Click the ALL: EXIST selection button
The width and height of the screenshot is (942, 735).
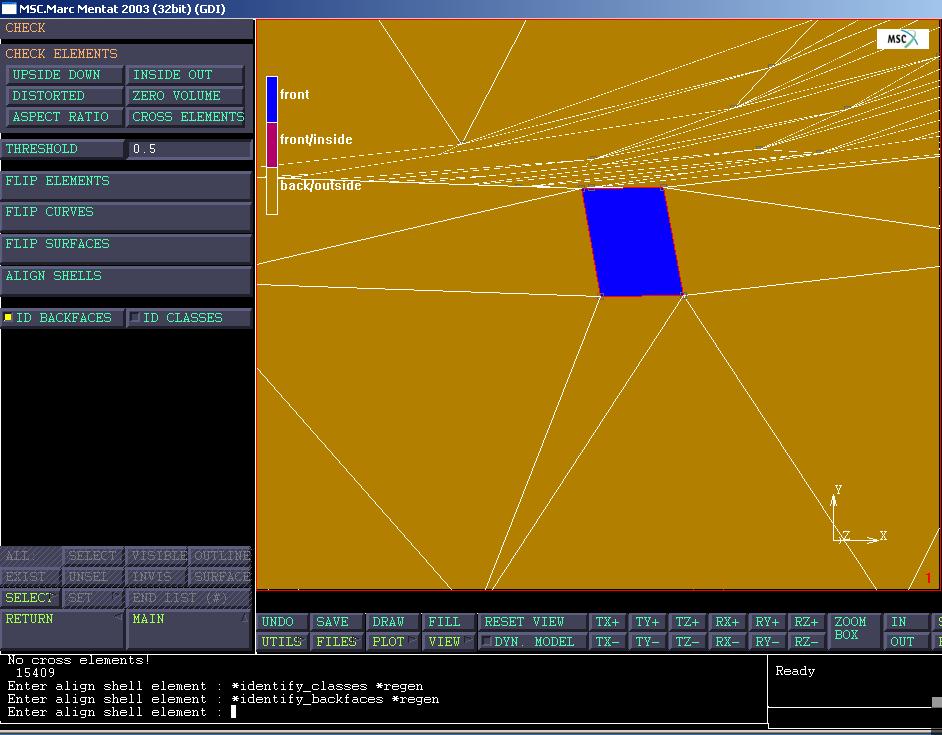point(31,576)
